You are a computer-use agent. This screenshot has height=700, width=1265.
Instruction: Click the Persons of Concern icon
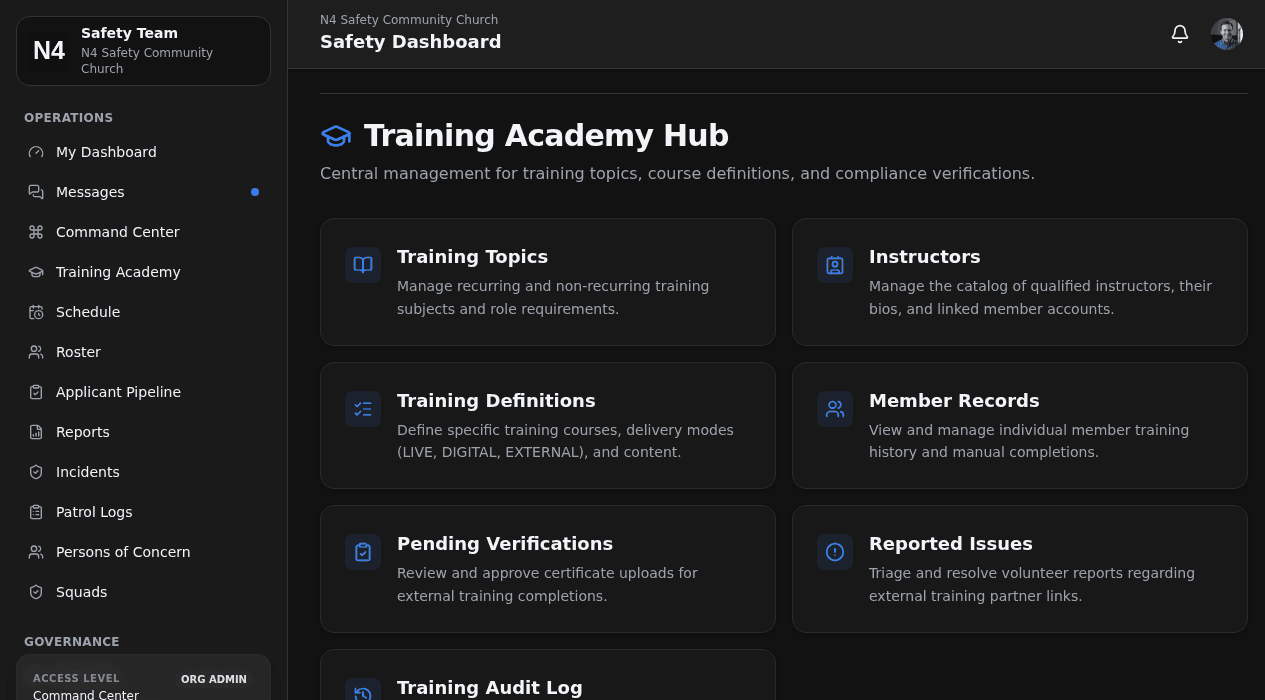coord(36,552)
